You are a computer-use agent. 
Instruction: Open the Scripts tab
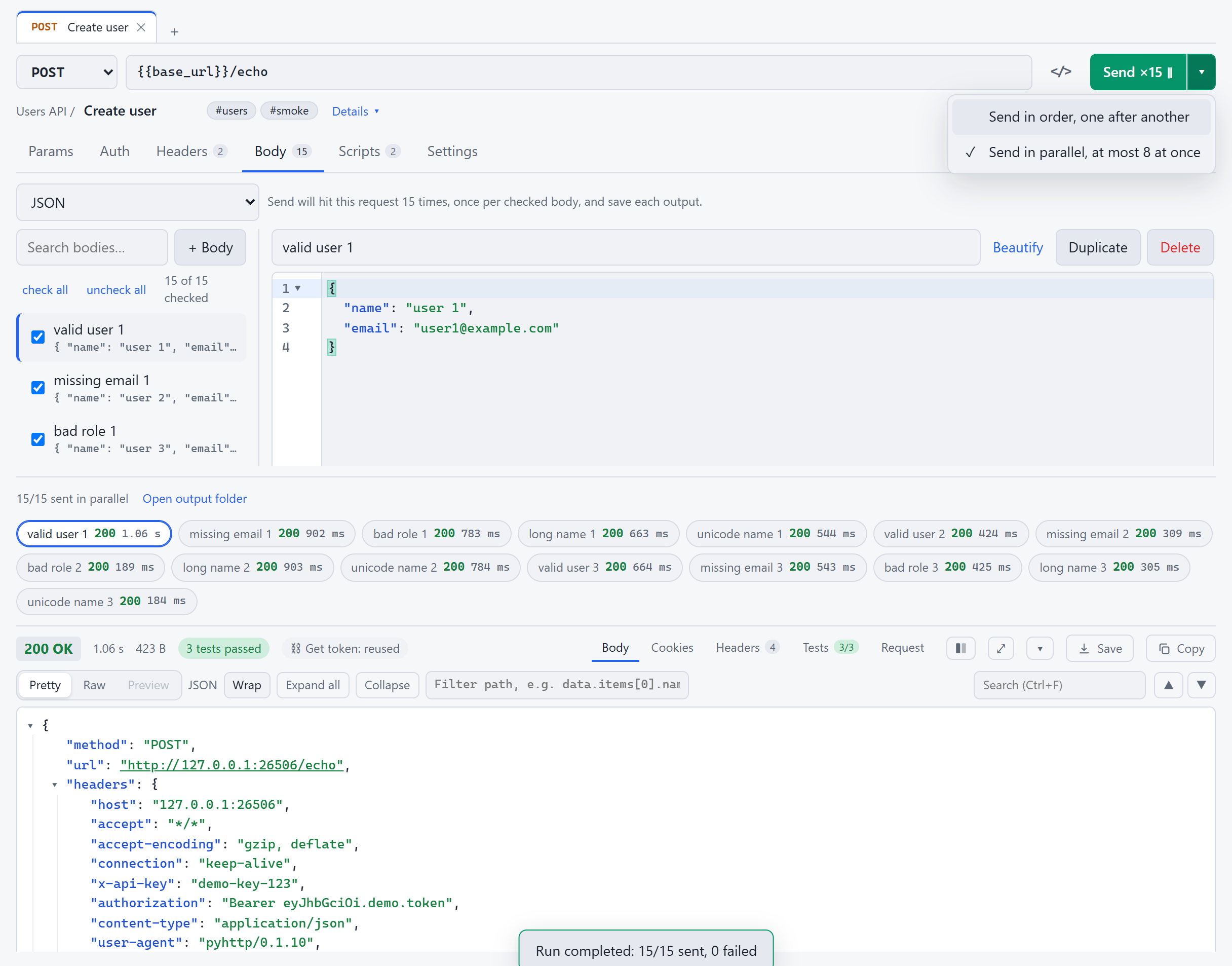[369, 152]
